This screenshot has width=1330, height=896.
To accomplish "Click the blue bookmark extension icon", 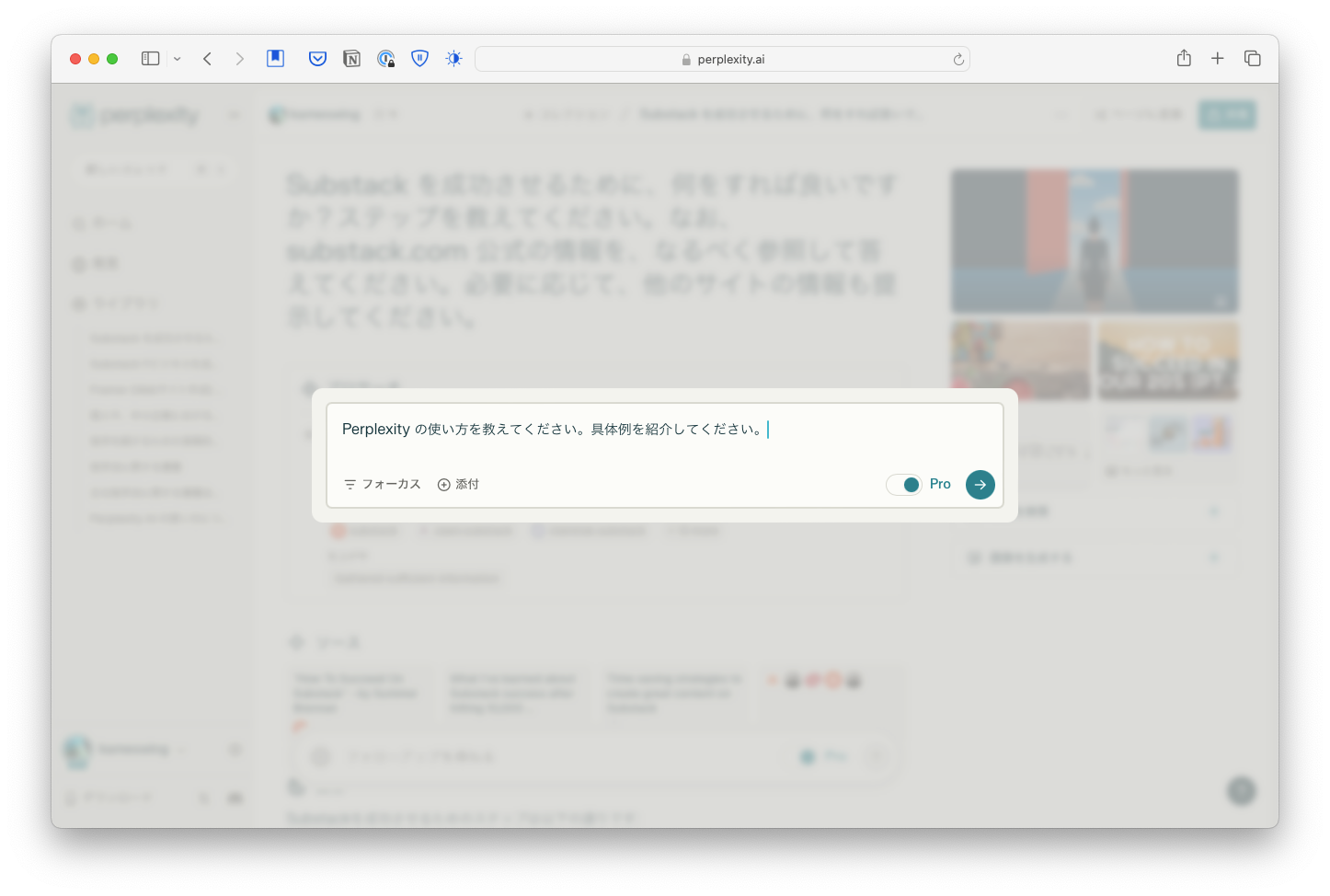I will (275, 59).
